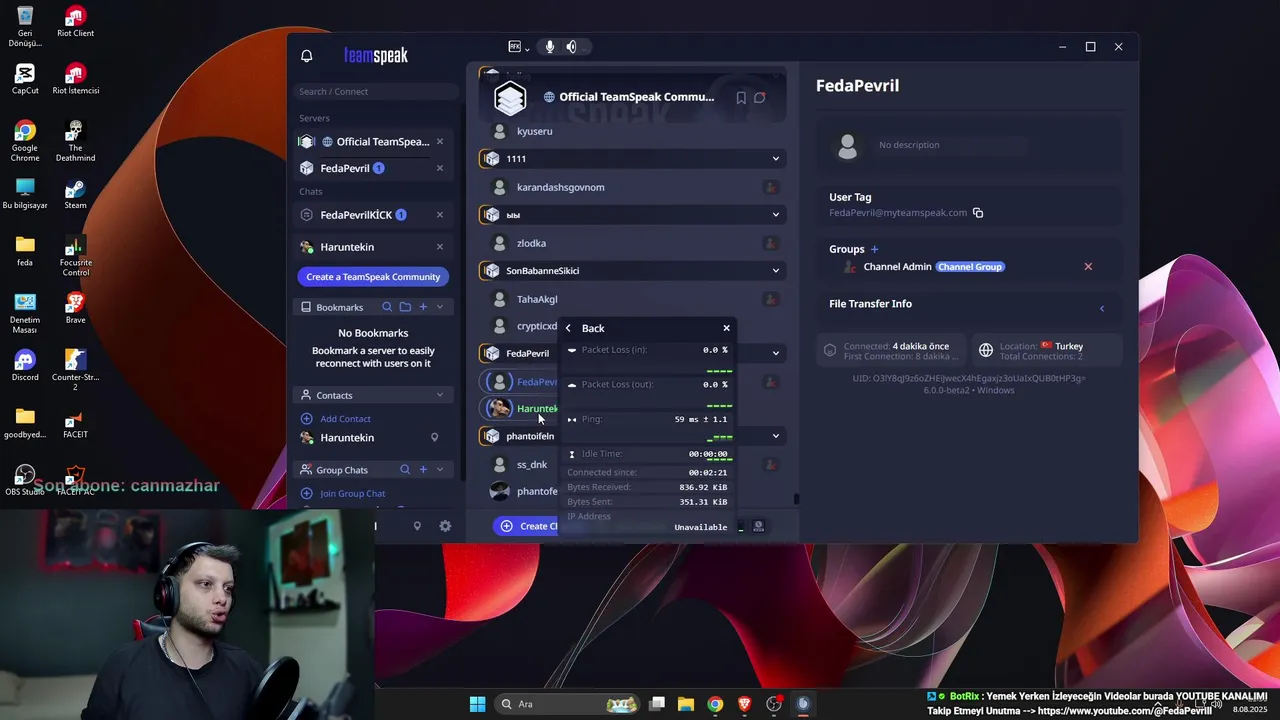Collapse the SonBabanneSikici channel

[x=775, y=271]
